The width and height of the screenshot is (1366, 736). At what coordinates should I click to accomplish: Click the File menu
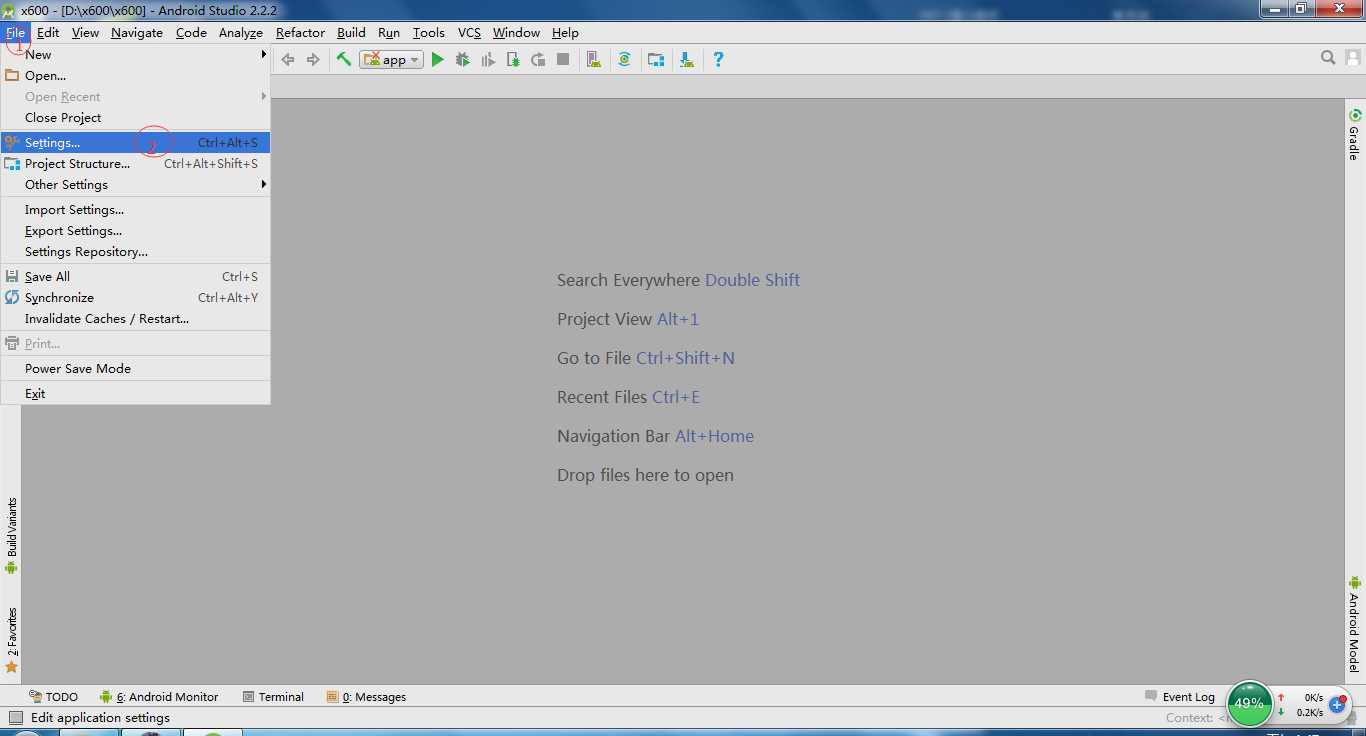pyautogui.click(x=15, y=32)
